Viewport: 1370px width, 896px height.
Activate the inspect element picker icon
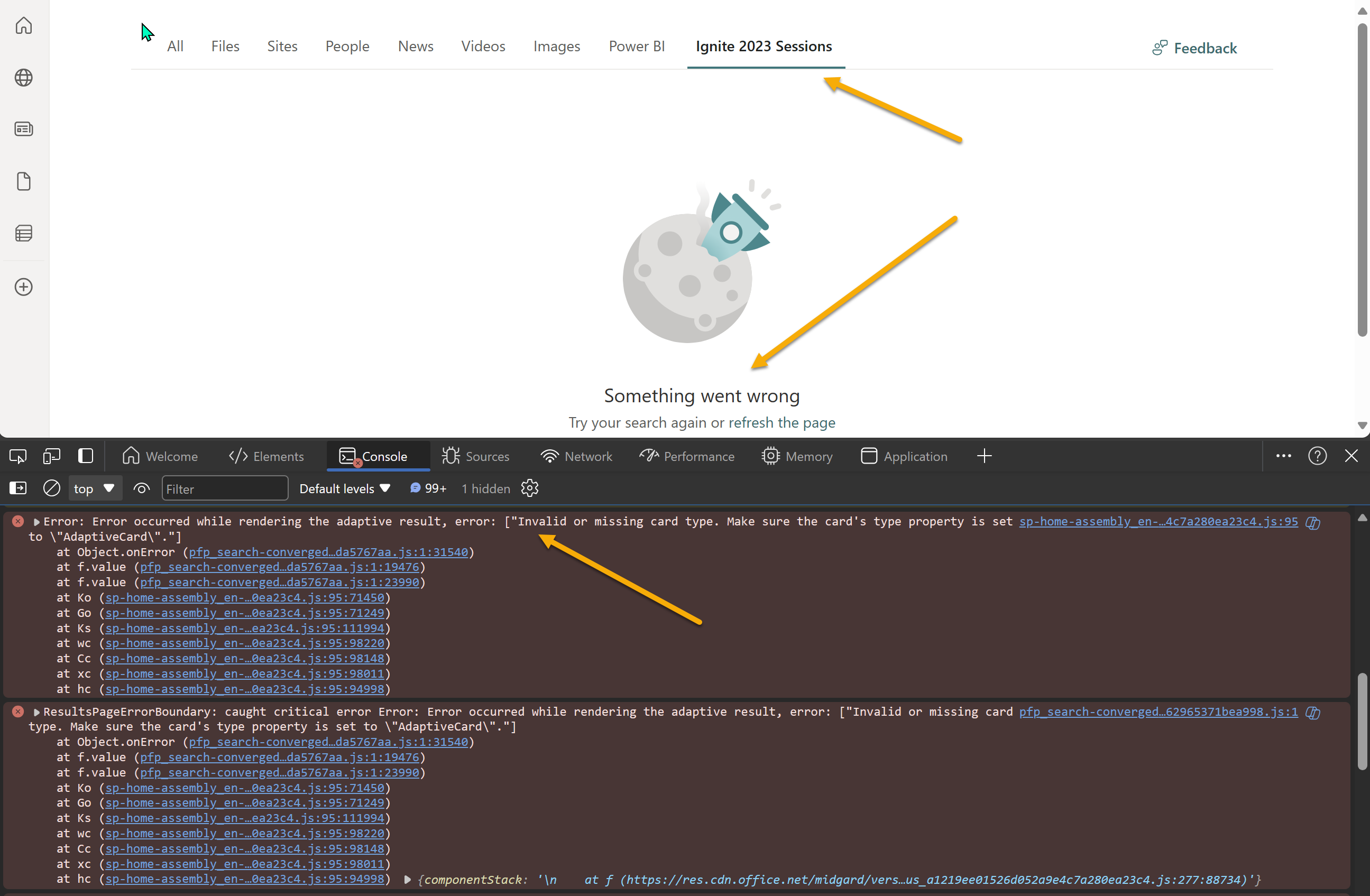point(18,456)
